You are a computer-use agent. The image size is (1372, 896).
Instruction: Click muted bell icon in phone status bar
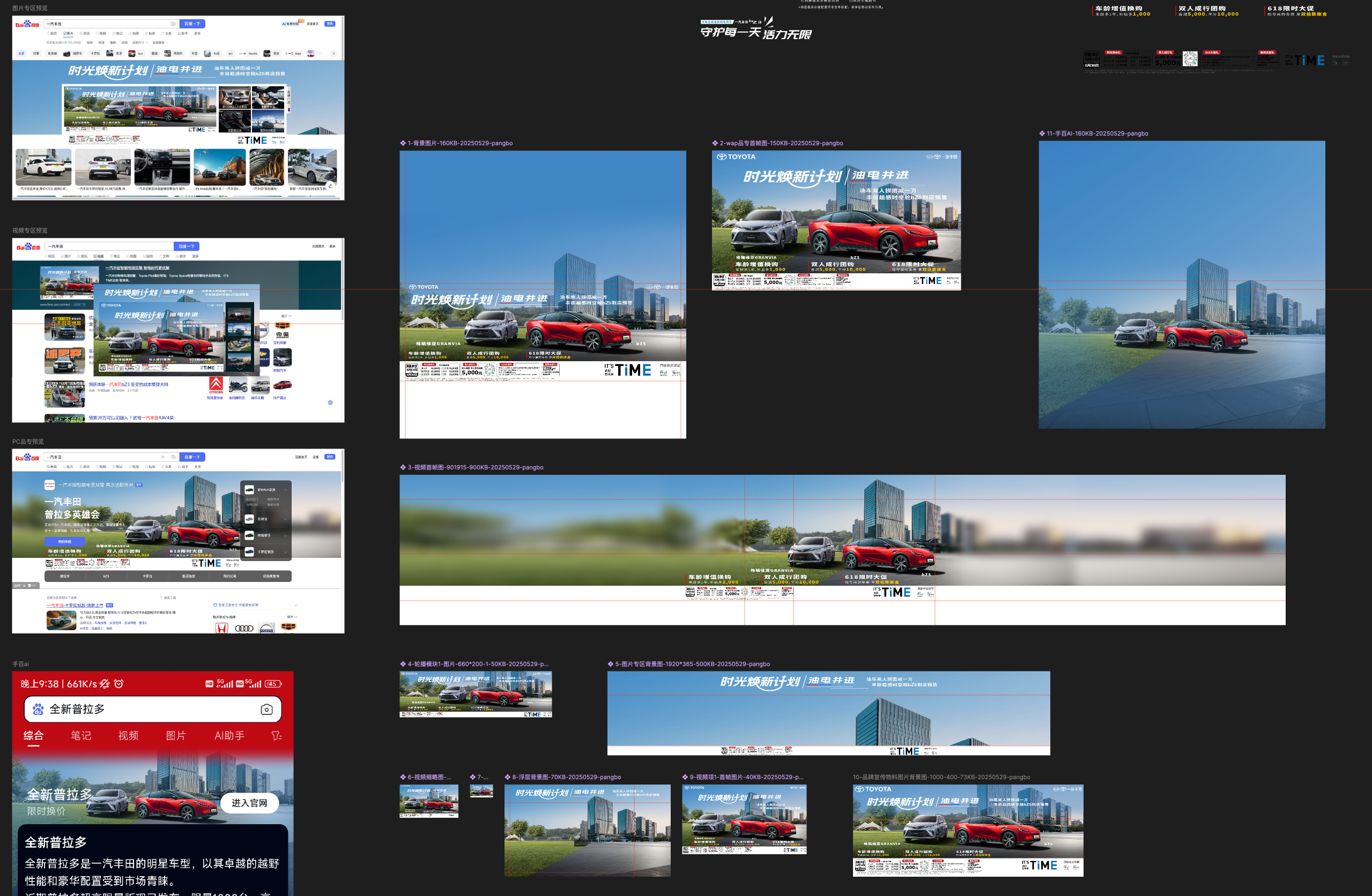tap(105, 684)
